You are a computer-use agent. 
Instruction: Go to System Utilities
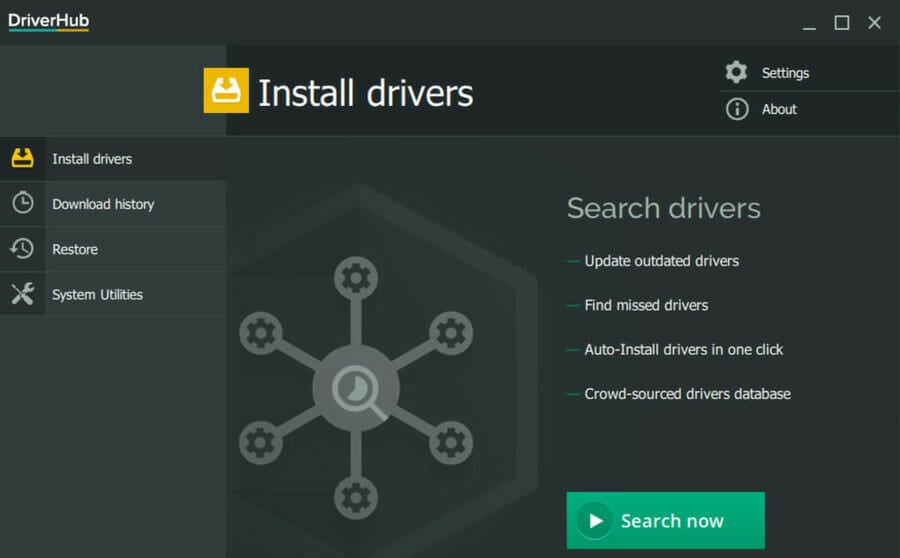pyautogui.click(x=113, y=294)
